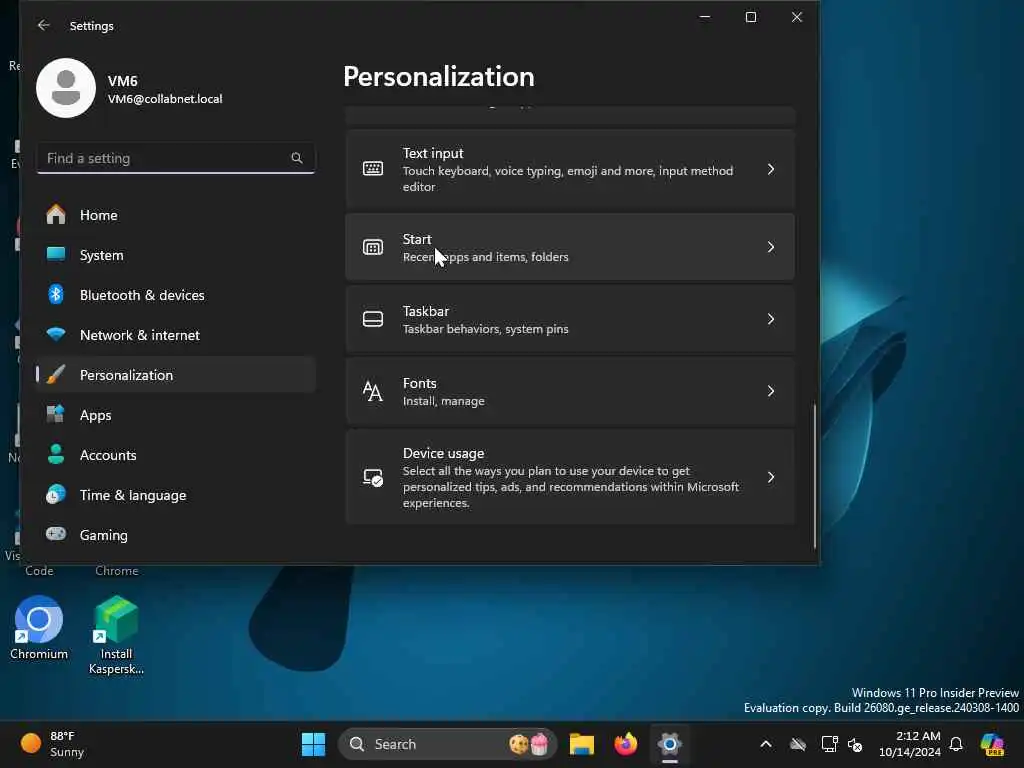Image resolution: width=1024 pixels, height=768 pixels.
Task: Open the Windows Start button on taskbar
Action: pos(313,744)
